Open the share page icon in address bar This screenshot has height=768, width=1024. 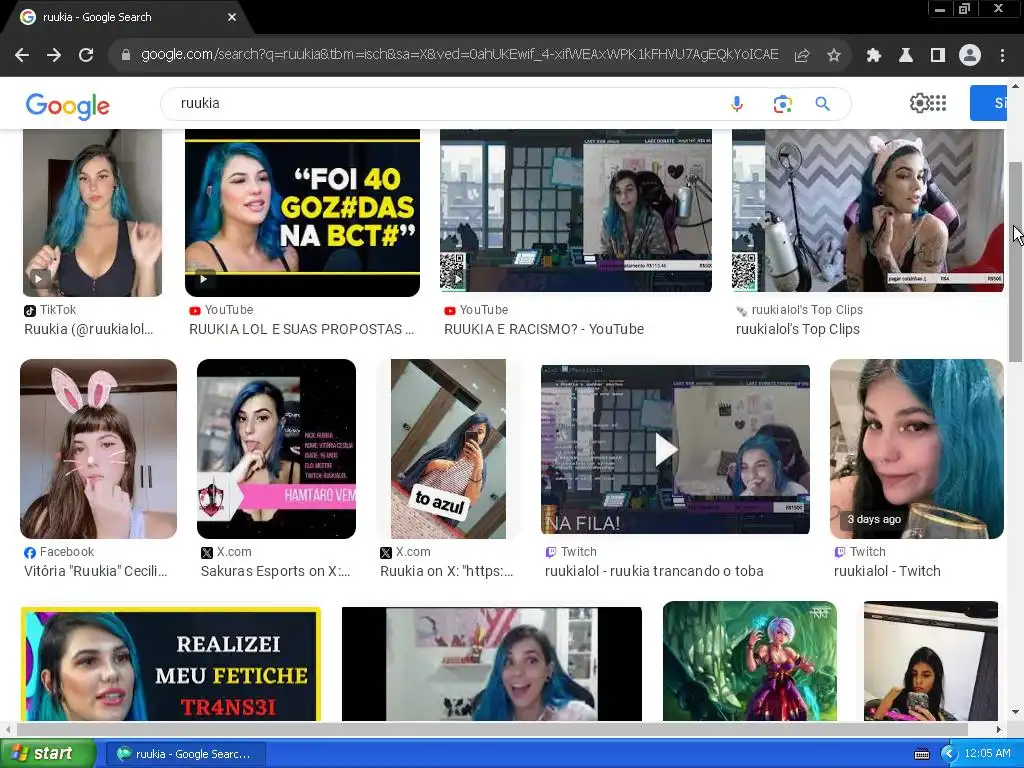(x=802, y=56)
